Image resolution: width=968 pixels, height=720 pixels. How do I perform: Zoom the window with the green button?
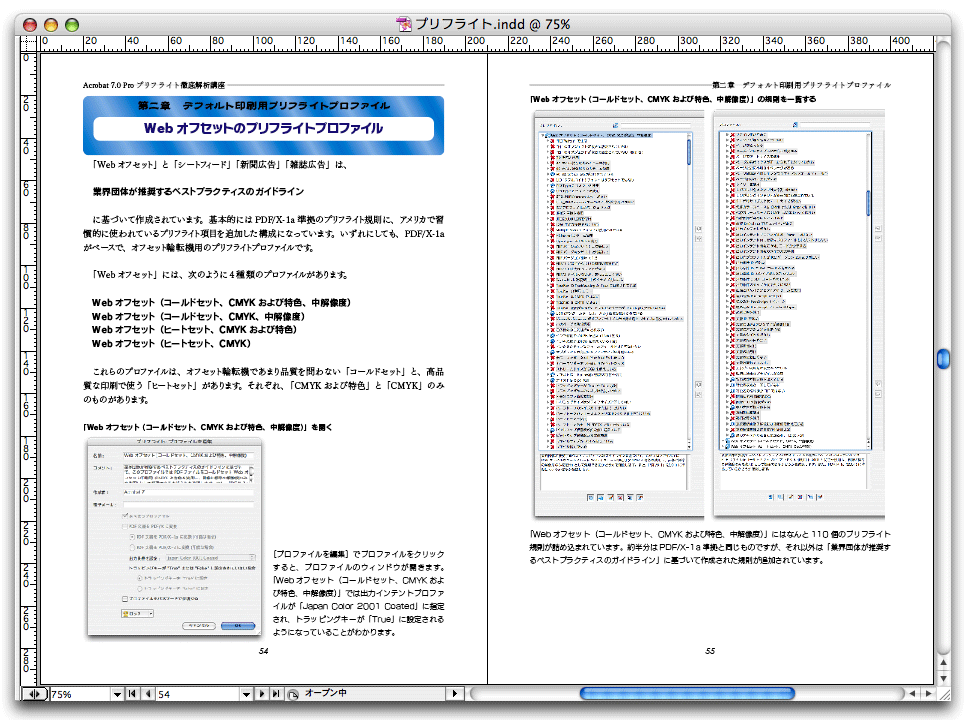72,25
